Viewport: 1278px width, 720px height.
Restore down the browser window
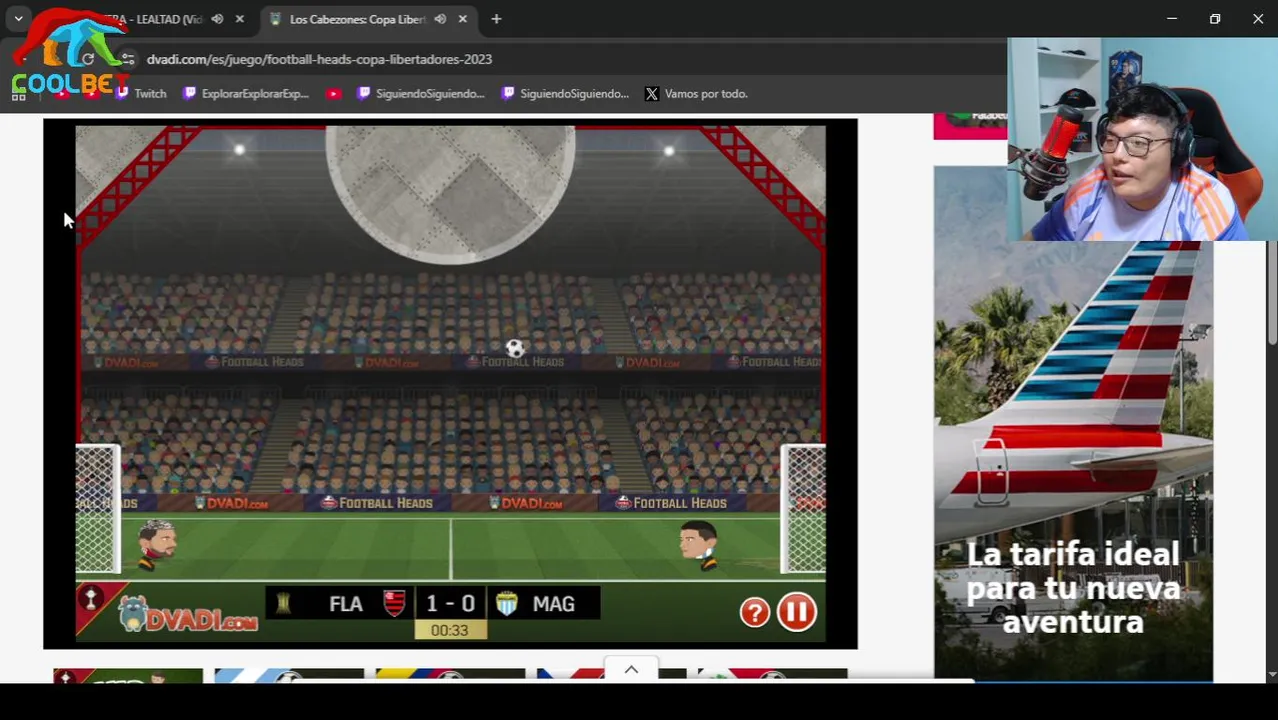click(x=1215, y=19)
